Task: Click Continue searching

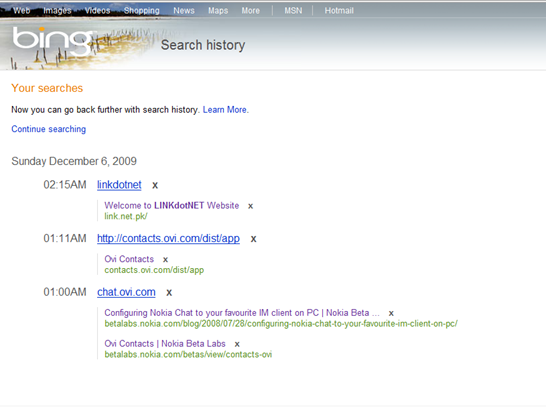Action: coord(48,129)
